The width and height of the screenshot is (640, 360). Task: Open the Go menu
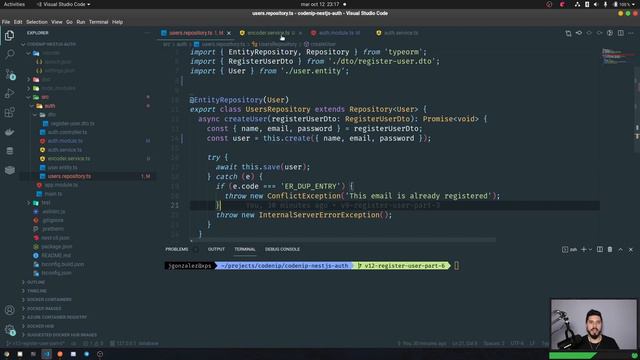[x=69, y=22]
